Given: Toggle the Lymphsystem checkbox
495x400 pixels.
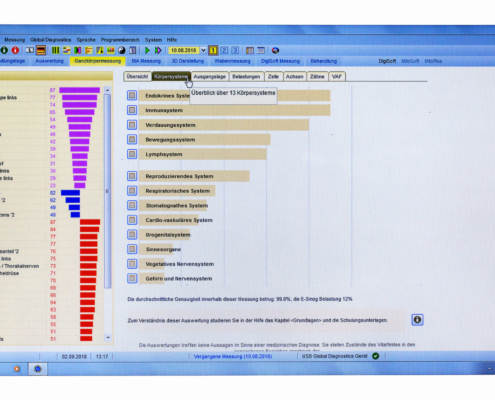Looking at the screenshot, I should click(x=132, y=154).
